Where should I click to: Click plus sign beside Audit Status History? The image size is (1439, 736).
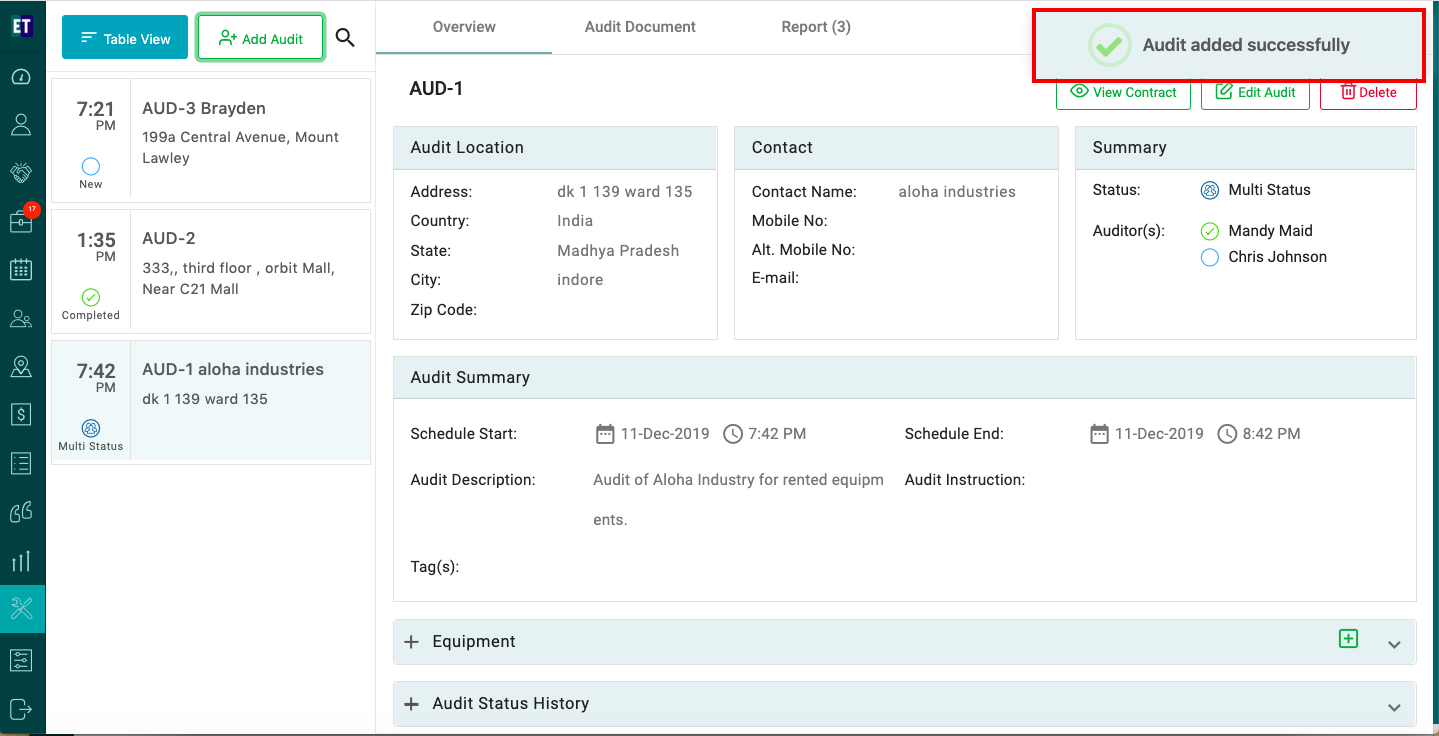tap(411, 704)
